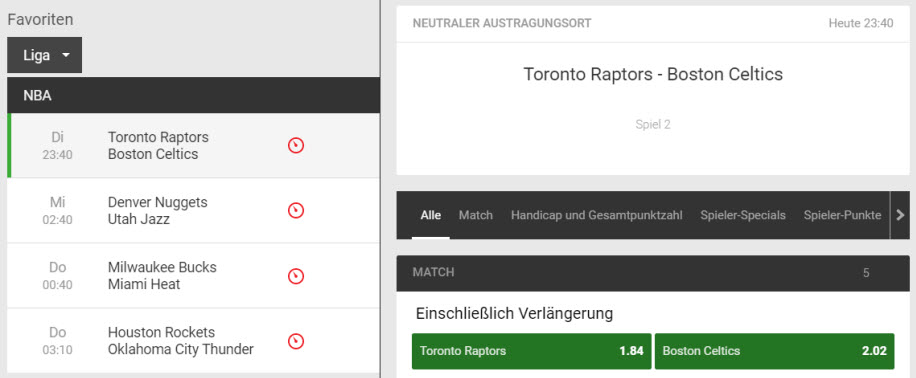Open the Spieler-Specials tab

pos(743,215)
